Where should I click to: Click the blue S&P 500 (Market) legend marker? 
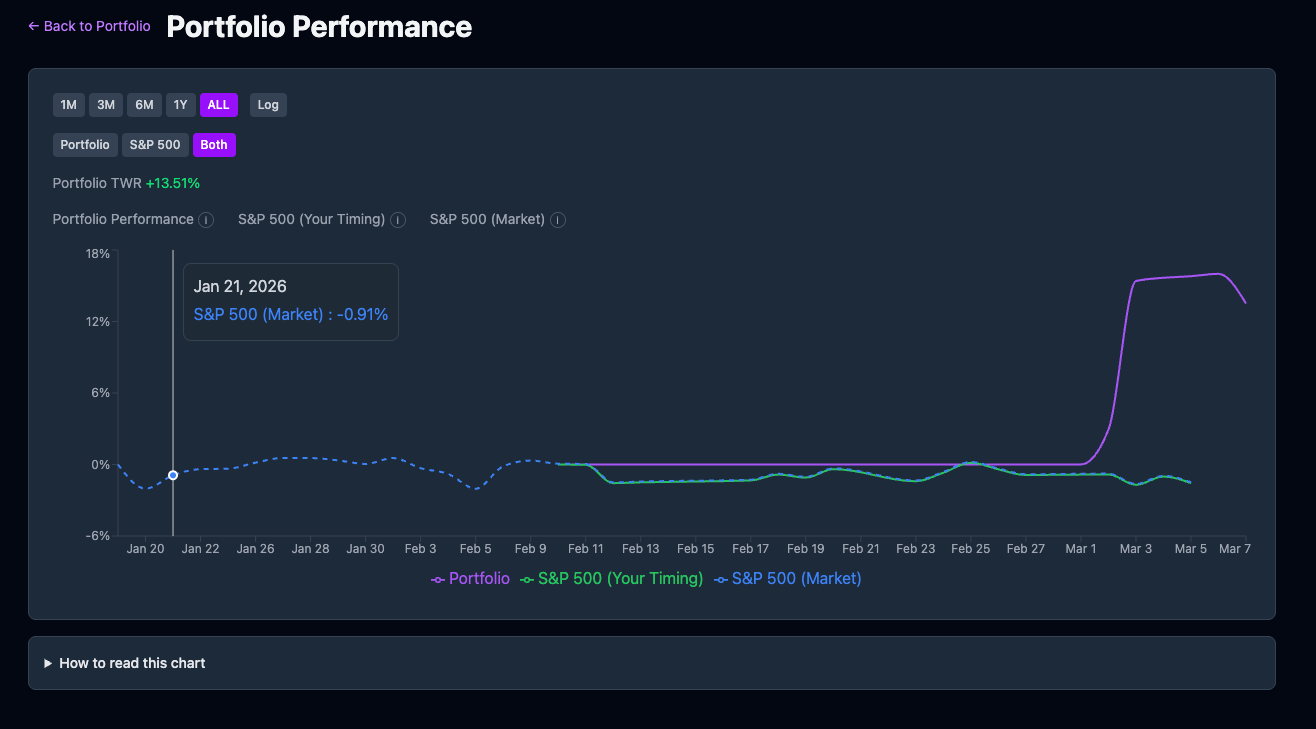[720, 578]
